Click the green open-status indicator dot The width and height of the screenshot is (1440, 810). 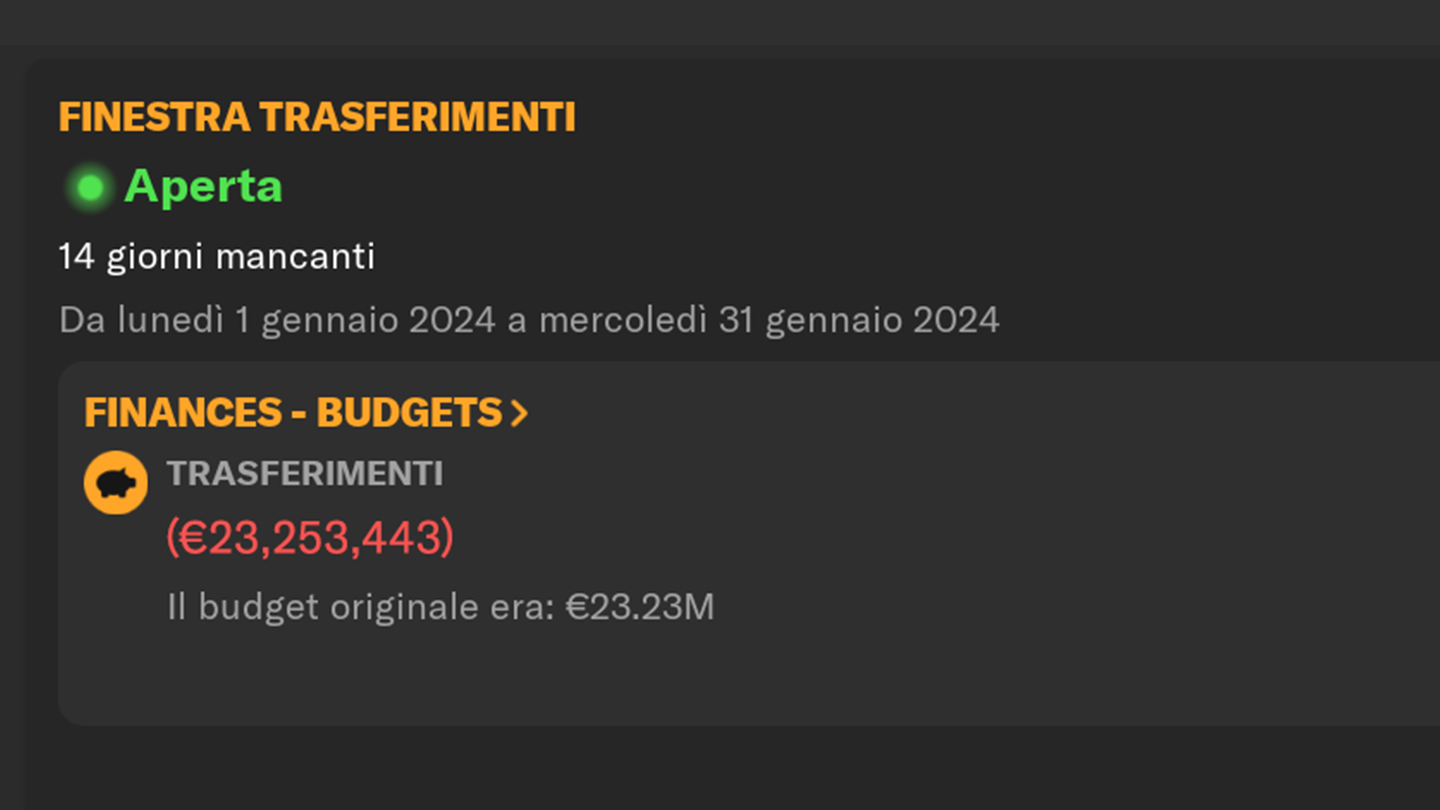point(91,188)
